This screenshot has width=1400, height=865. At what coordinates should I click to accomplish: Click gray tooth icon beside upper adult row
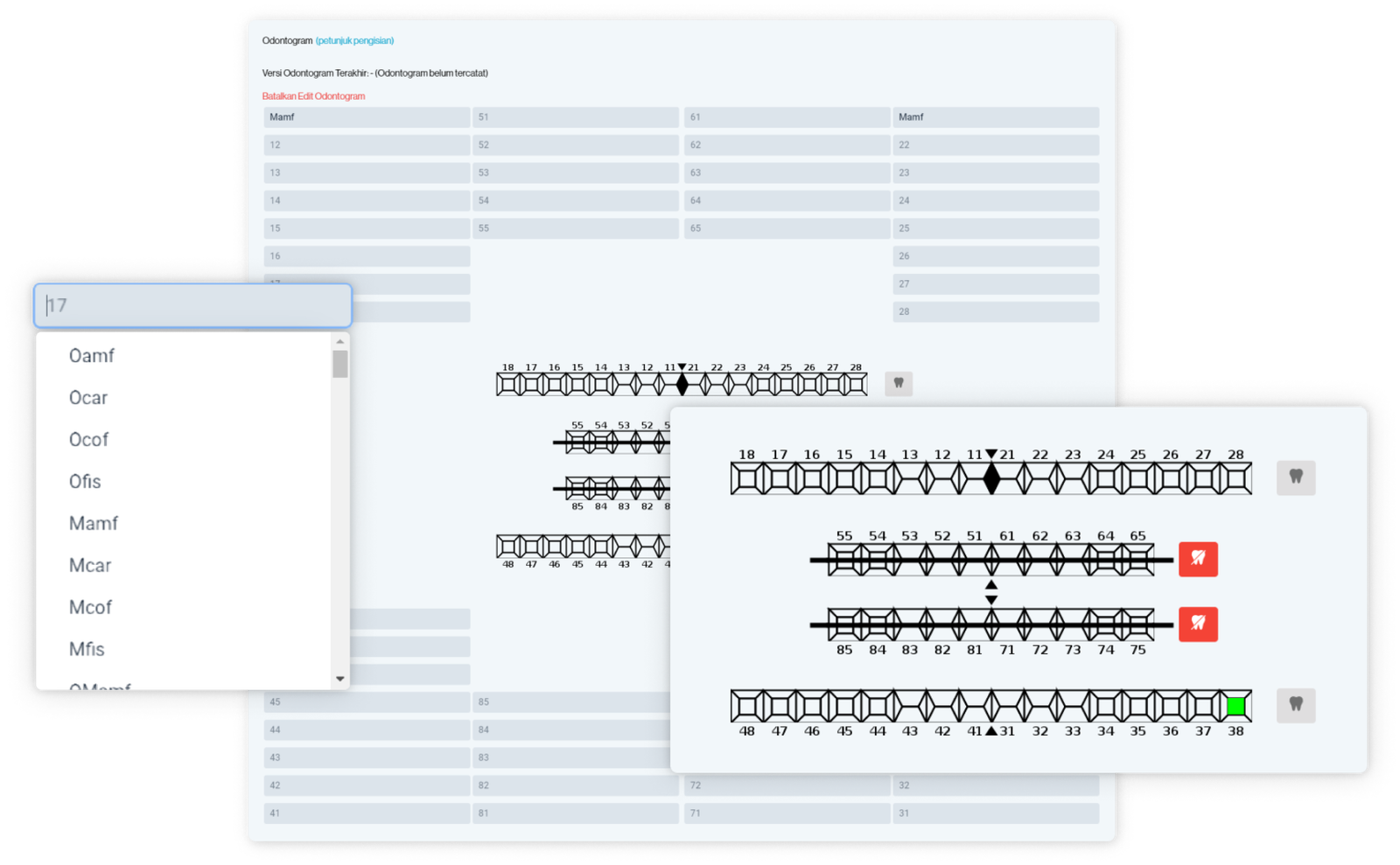tap(1295, 478)
